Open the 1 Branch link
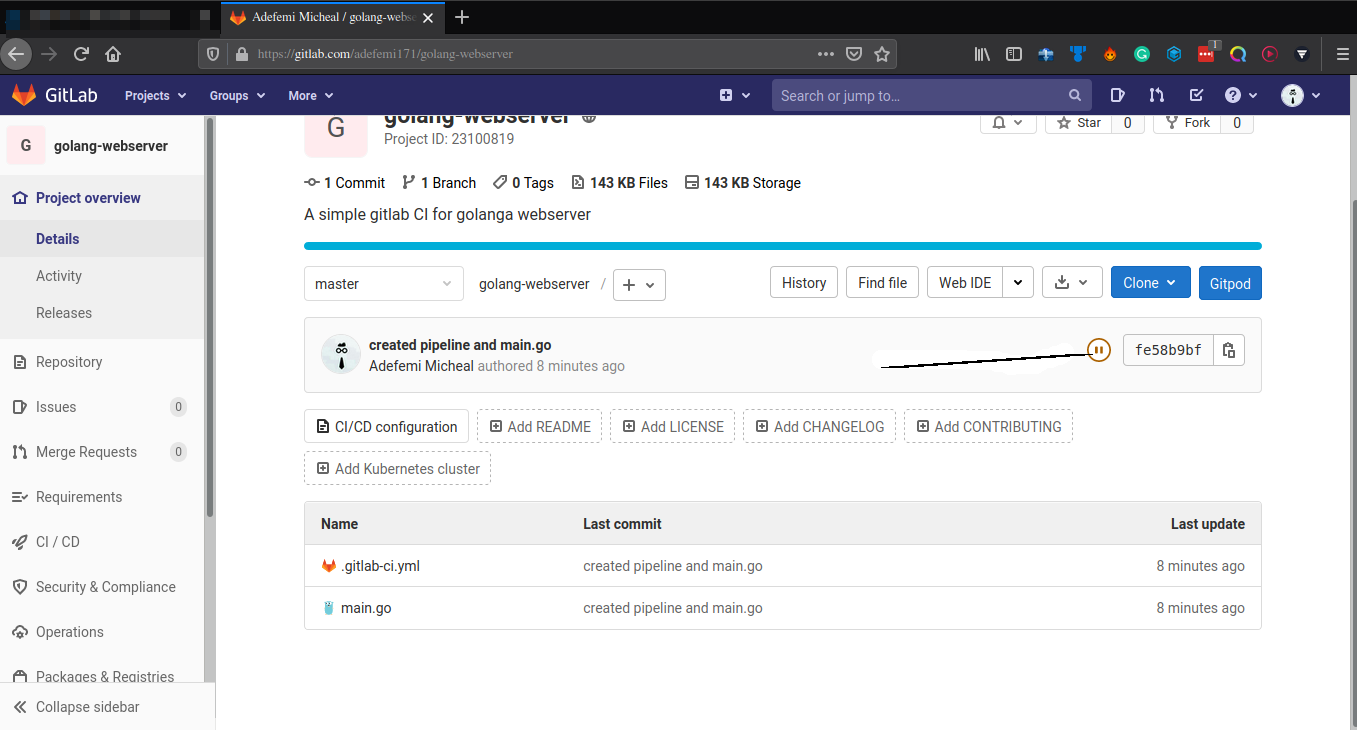Viewport: 1357px width, 730px height. click(x=439, y=183)
